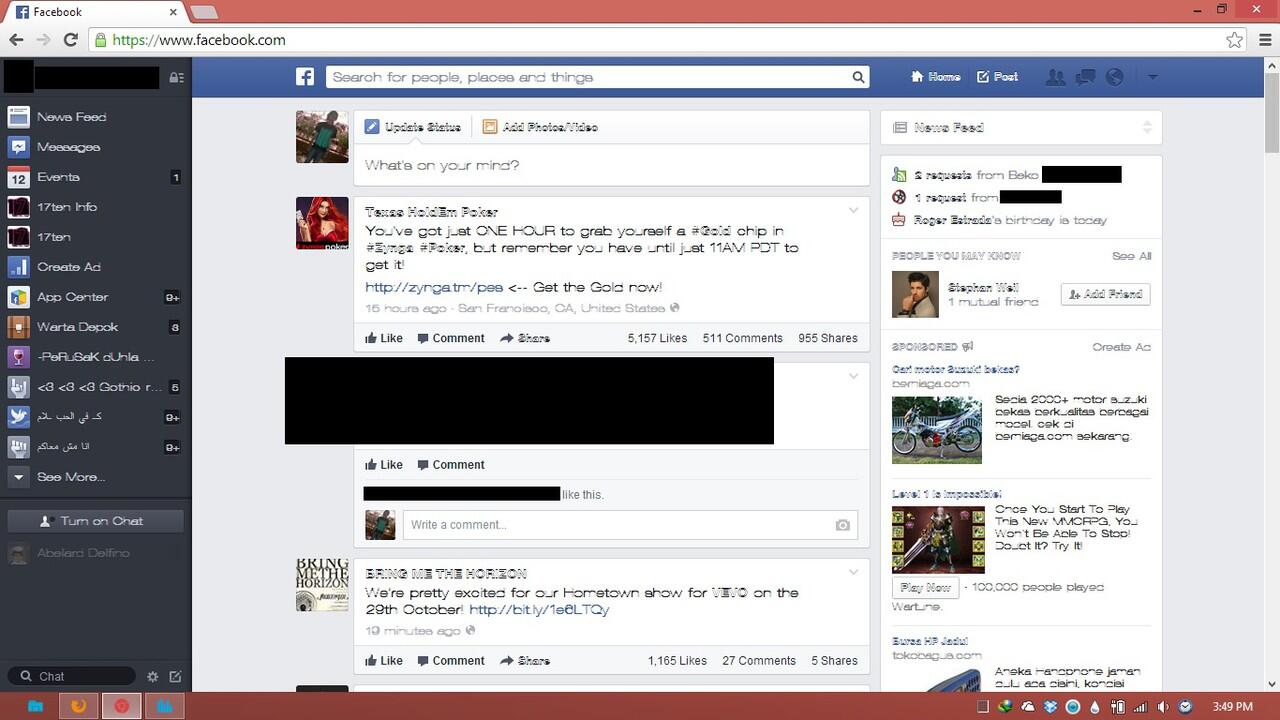The image size is (1280, 720).
Task: Open chat settings gear icon
Action: (153, 677)
